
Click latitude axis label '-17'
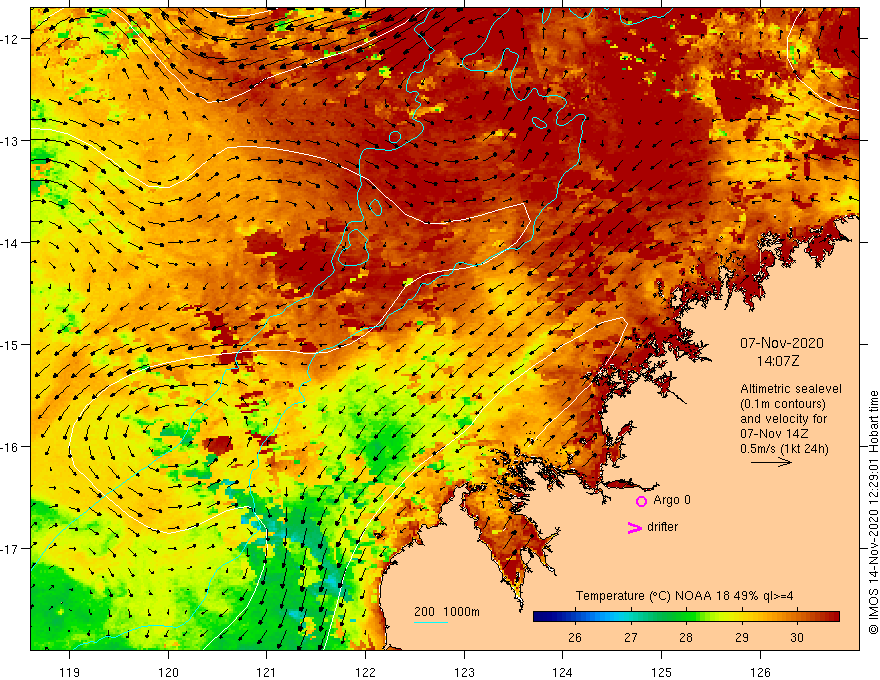tap(10, 548)
